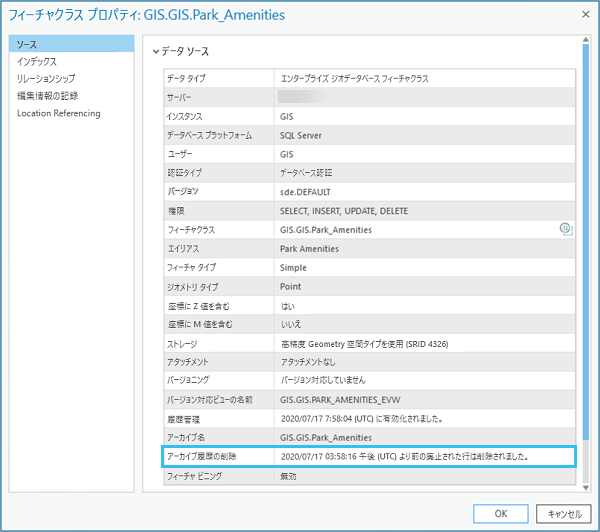Click the sde.DEFAULT version value
The width and height of the screenshot is (600, 532).
[308, 191]
